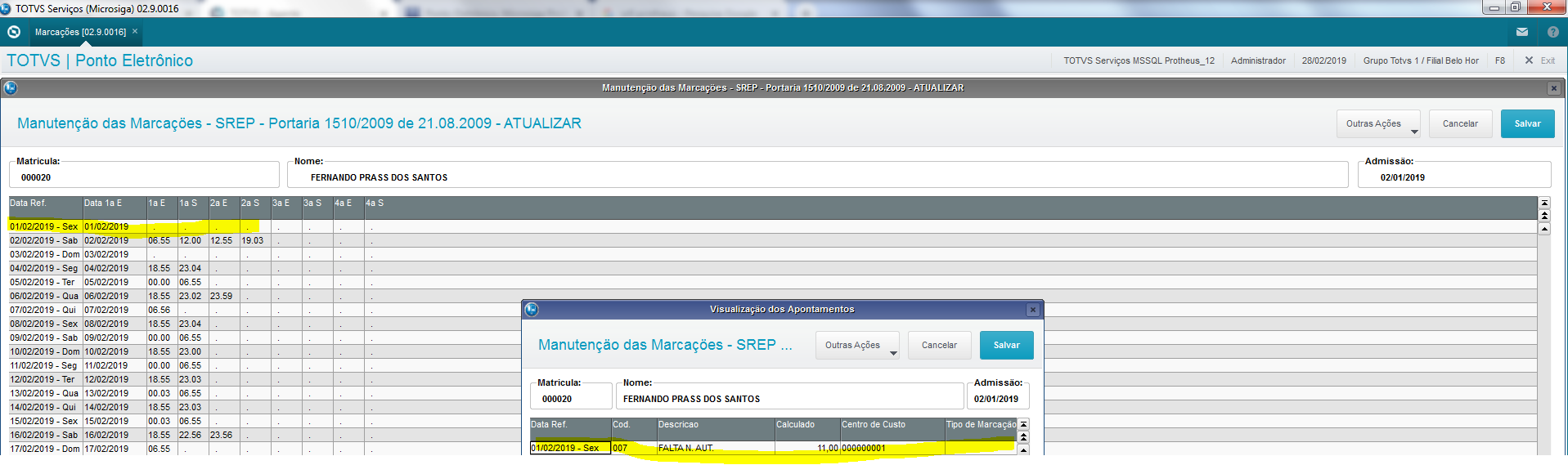Click the 007 code cell

pos(634,448)
